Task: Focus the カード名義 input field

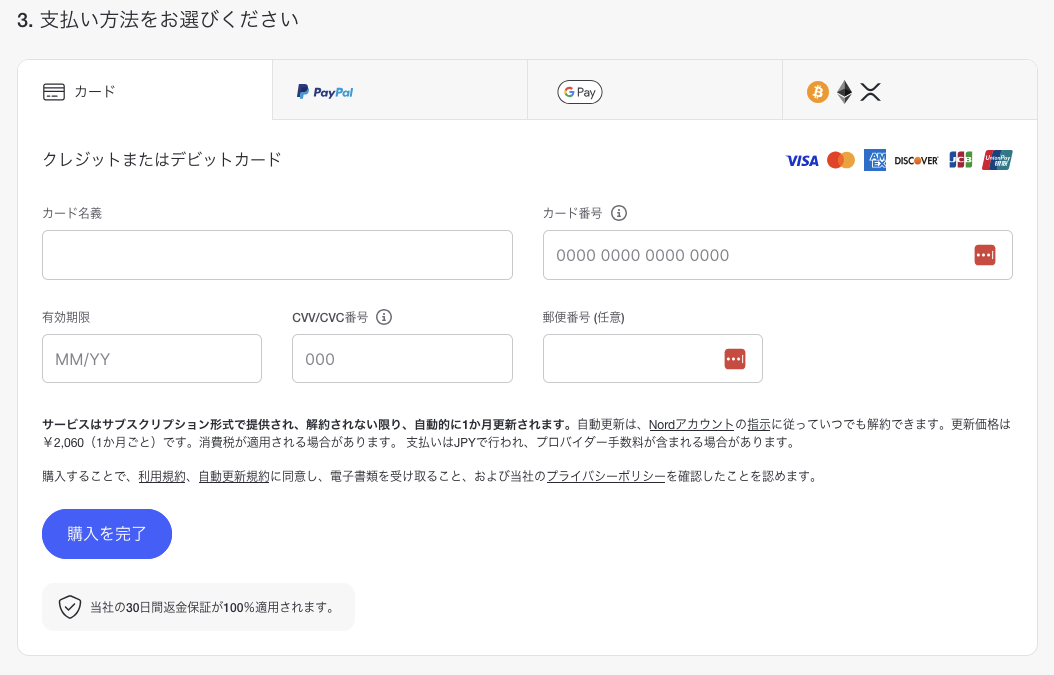Action: pyautogui.click(x=277, y=255)
